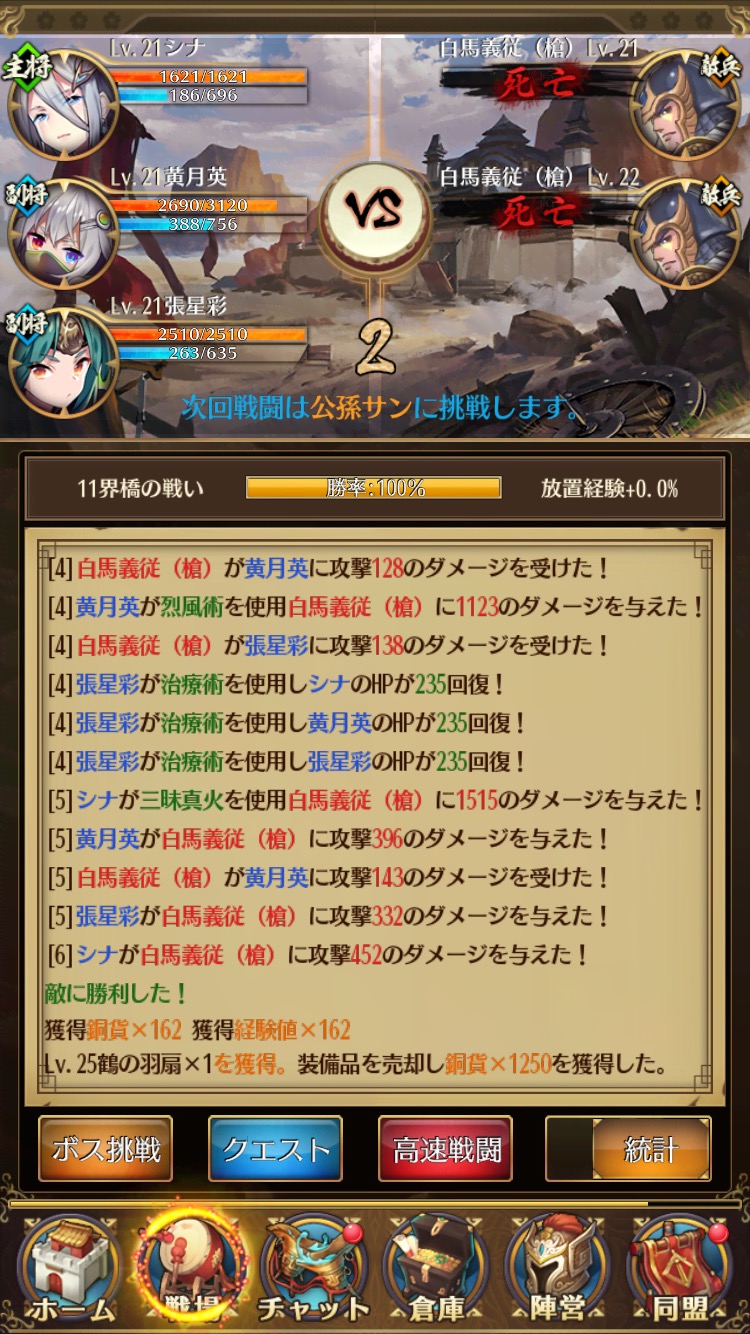This screenshot has height=1334, width=750.
Task: Open the チャット horn icon
Action: [313, 1268]
